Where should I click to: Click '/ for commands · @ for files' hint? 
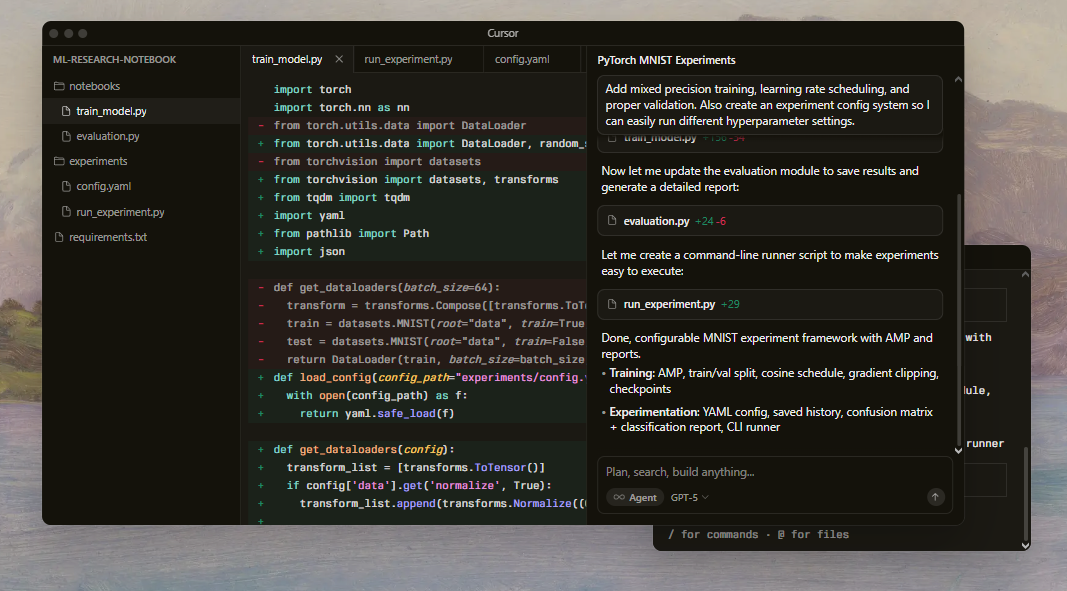758,534
